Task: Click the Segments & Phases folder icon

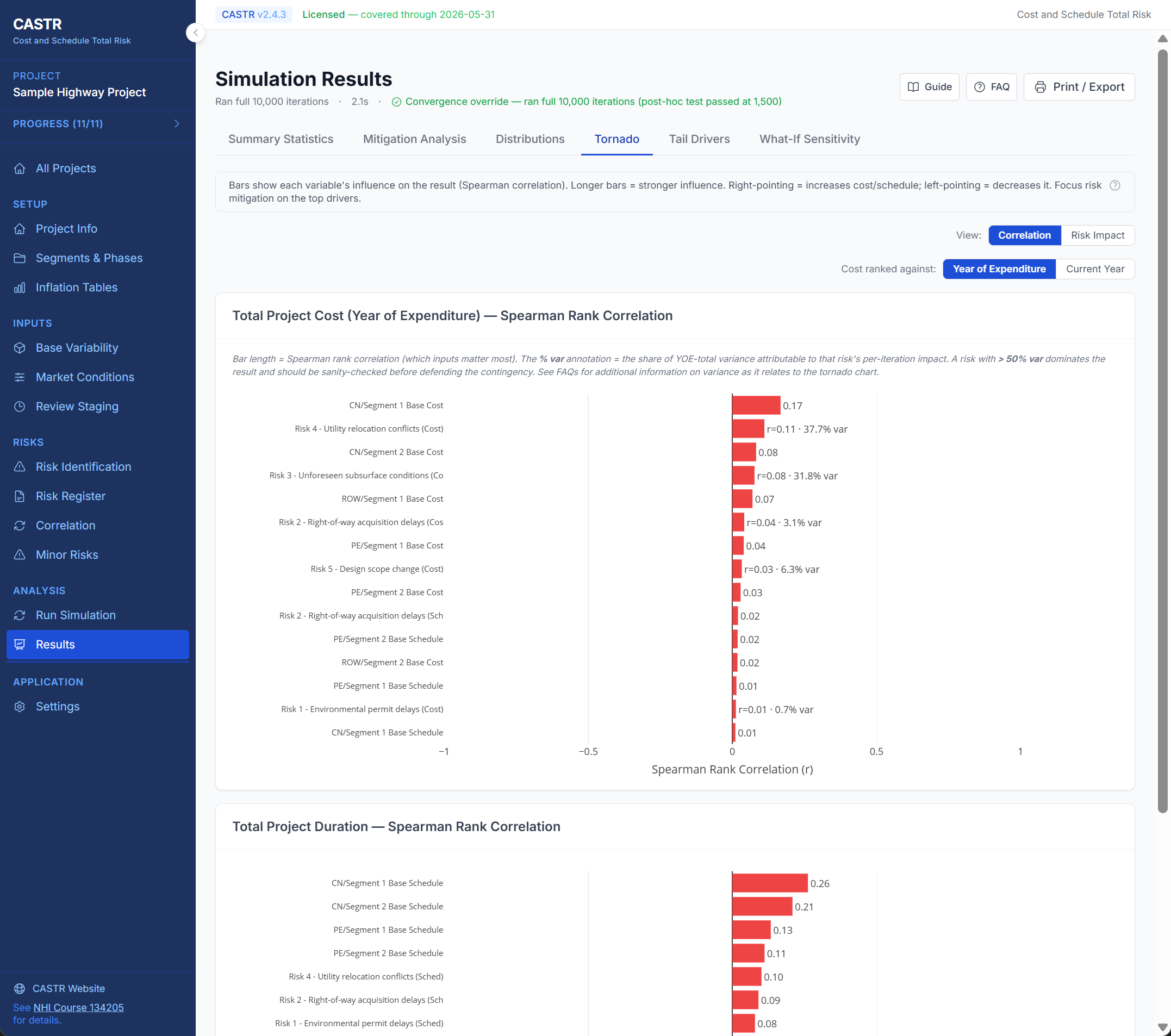Action: 20,258
